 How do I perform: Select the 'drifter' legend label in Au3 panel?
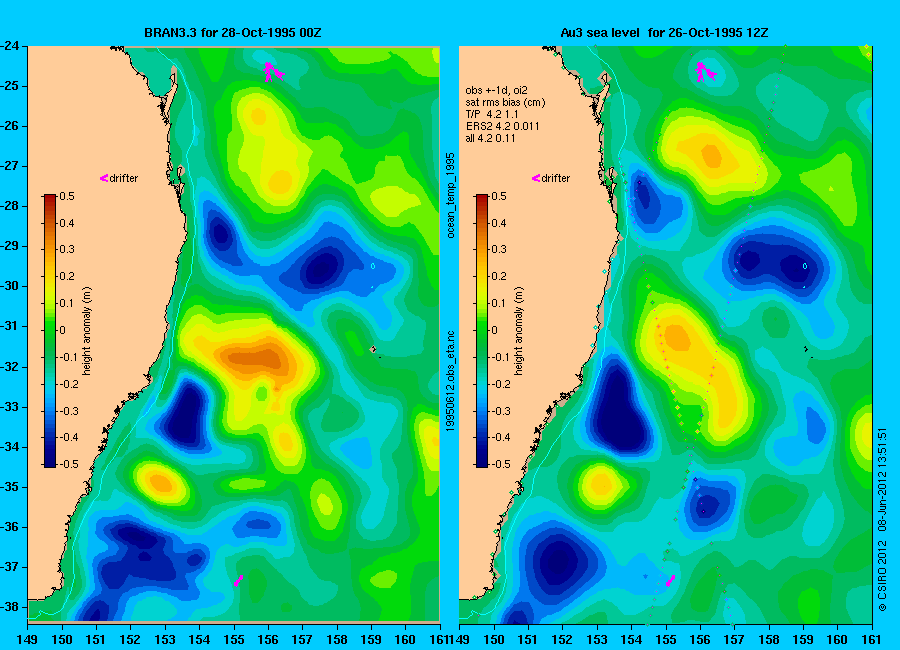click(556, 179)
